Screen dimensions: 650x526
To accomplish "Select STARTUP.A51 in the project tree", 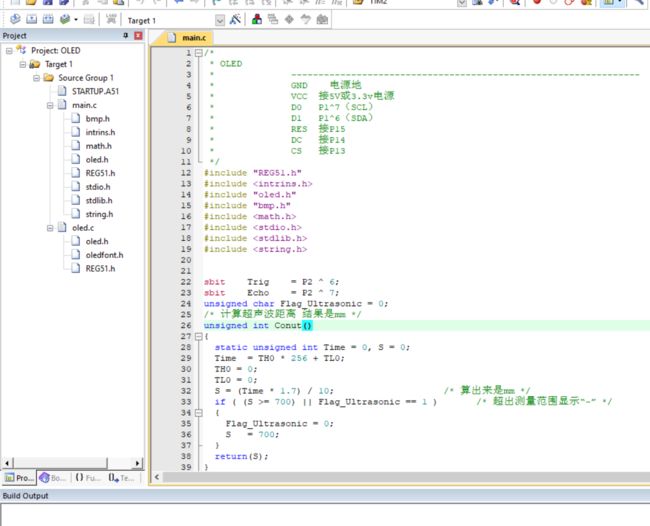I will [x=95, y=91].
